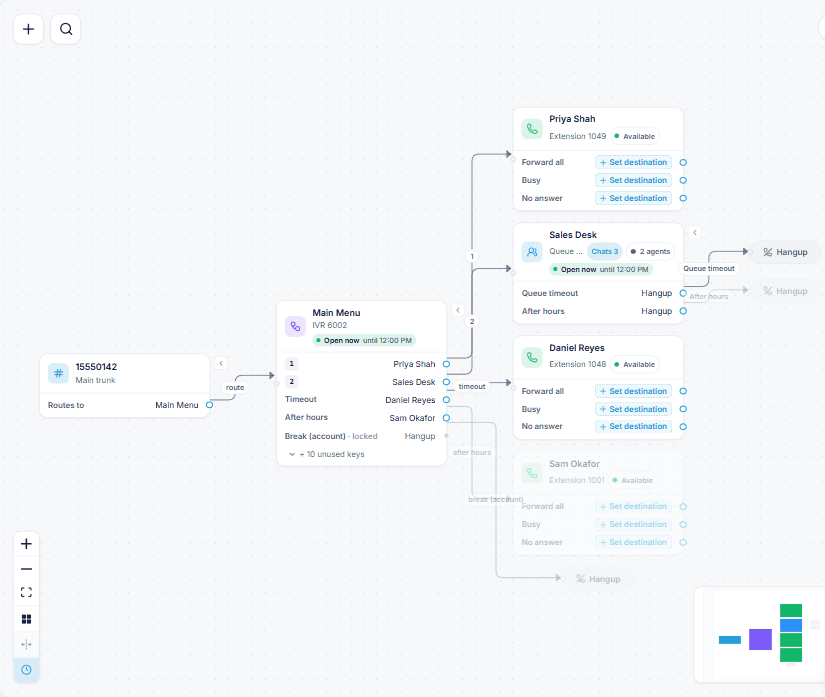Click the Main trunk subtitle
825x697 pixels.
click(95, 380)
